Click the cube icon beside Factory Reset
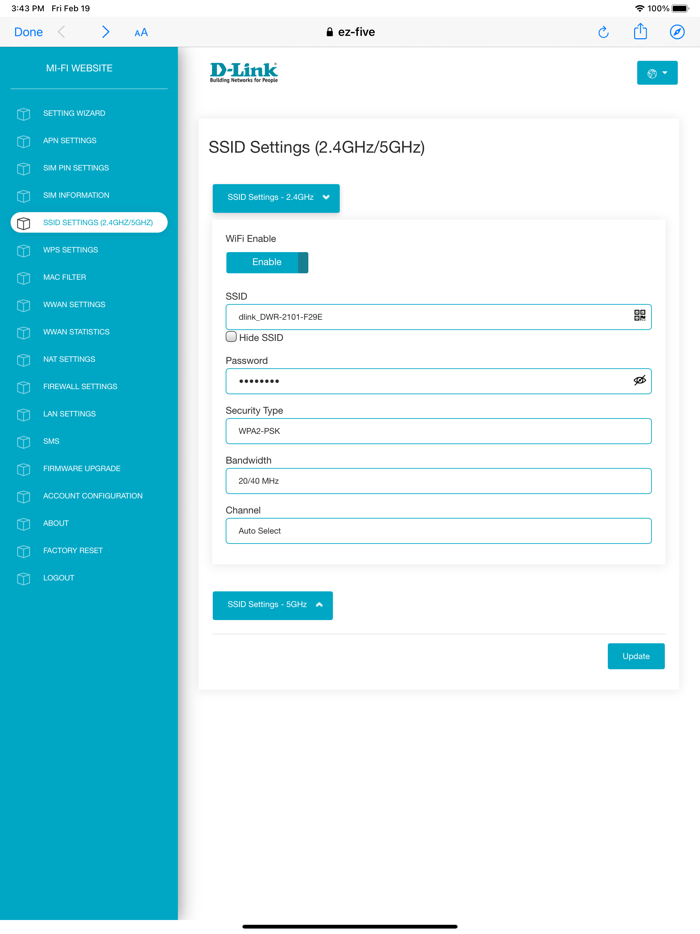This screenshot has height=934, width=700. pyautogui.click(x=23, y=552)
